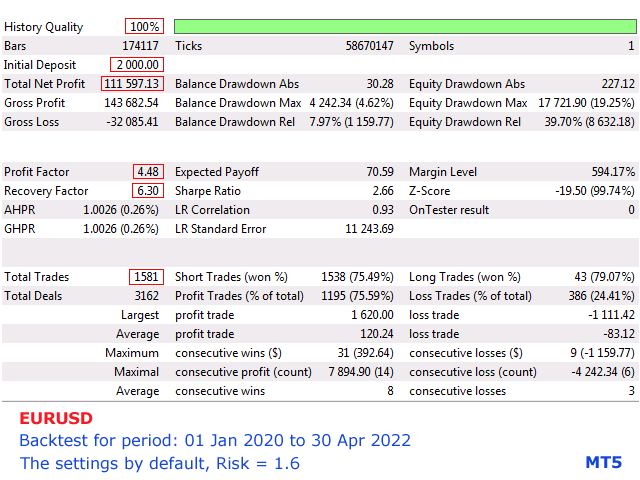640x480 pixels.
Task: Select the Balance Drawdown Abs value 30.28
Action: (x=380, y=84)
